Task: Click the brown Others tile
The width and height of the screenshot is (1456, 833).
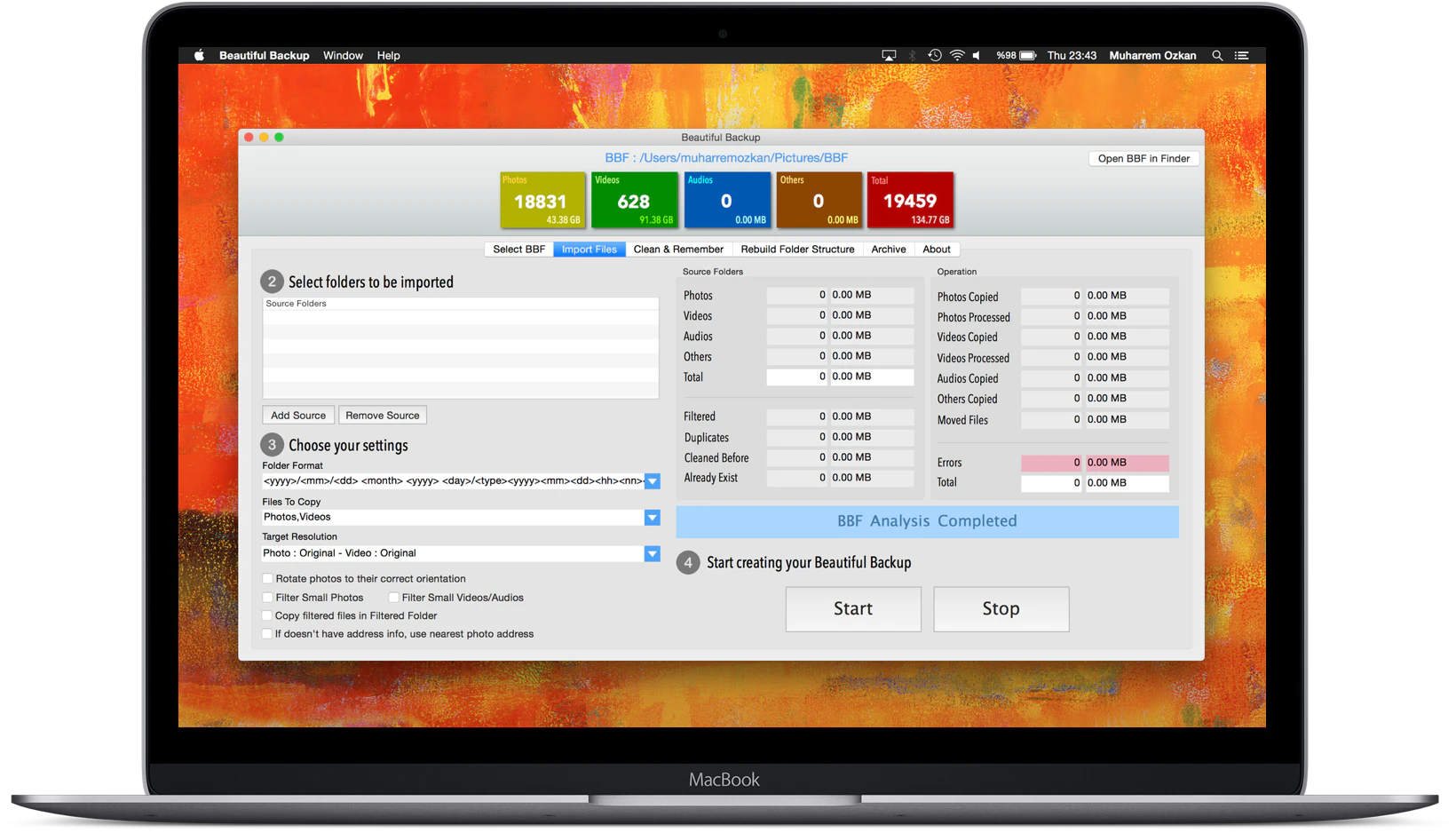Action: (819, 200)
